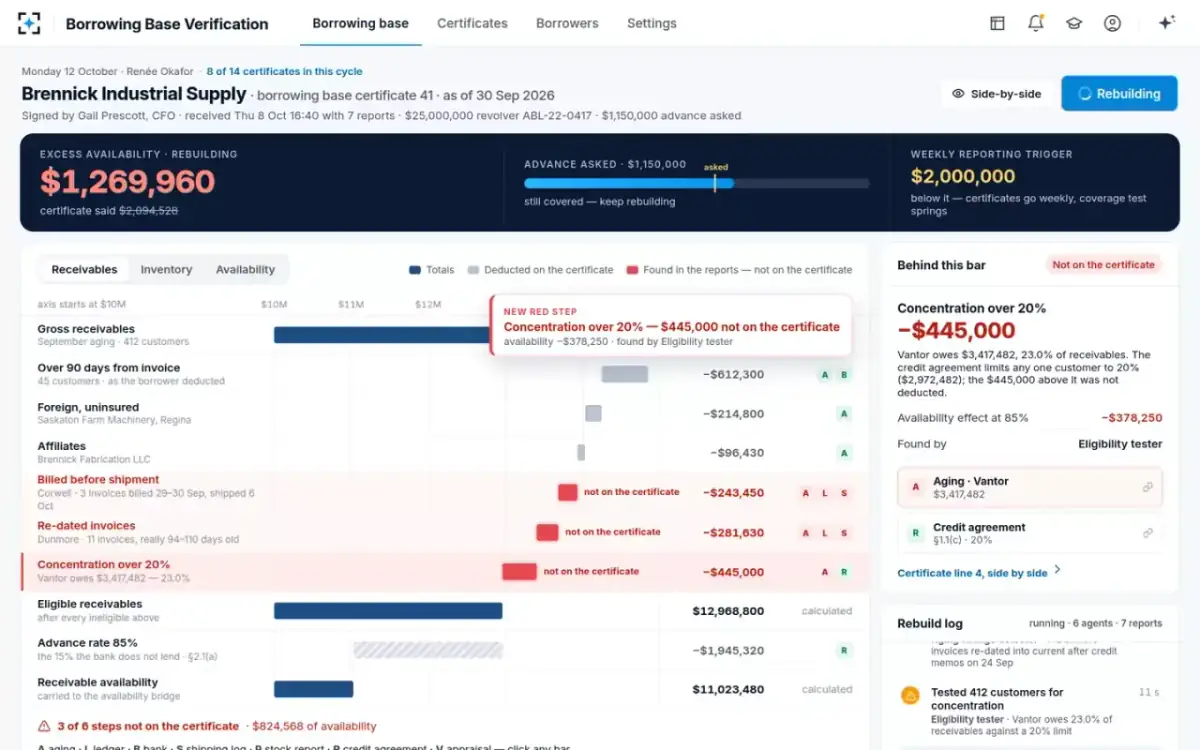1200x750 pixels.
Task: Expand Certificate line 4 chevron arrow
Action: click(1058, 571)
